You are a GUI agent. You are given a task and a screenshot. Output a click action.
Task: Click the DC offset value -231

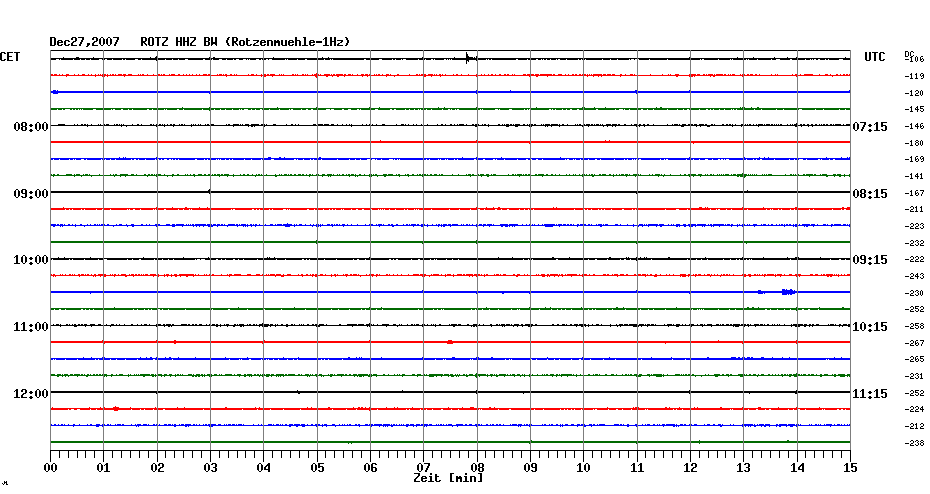pyautogui.click(x=915, y=377)
